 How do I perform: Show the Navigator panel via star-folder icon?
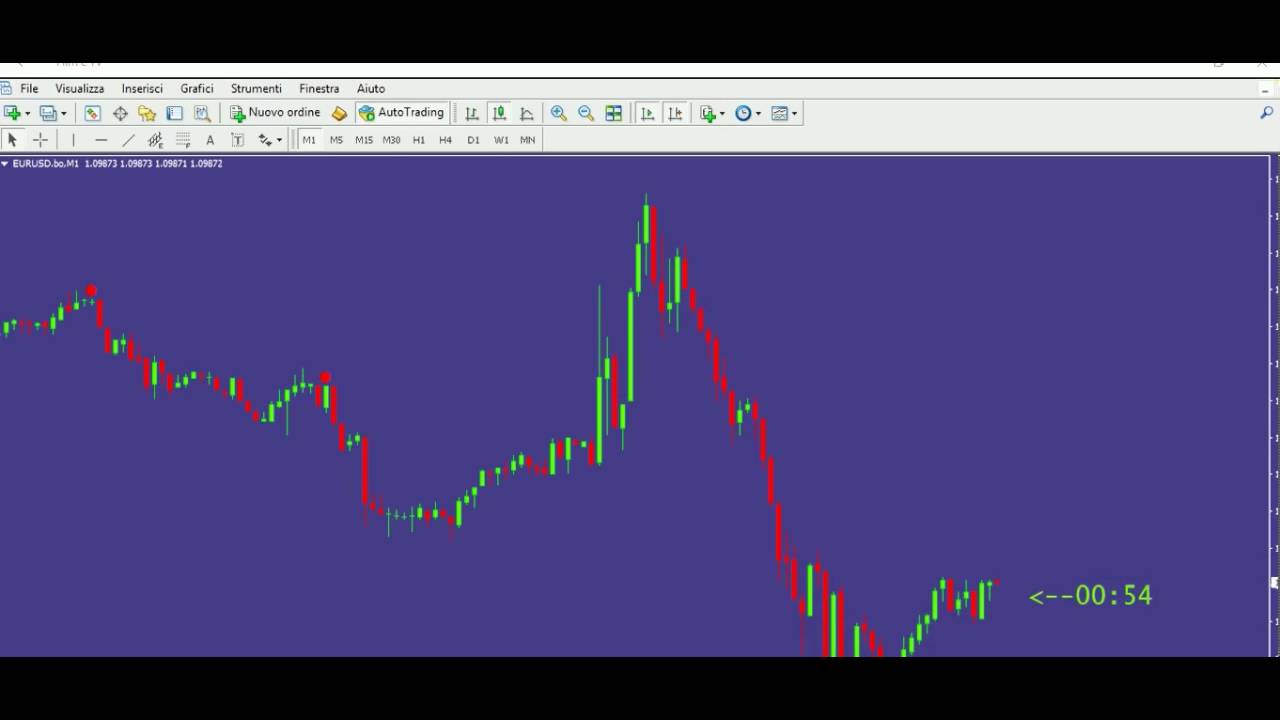(147, 114)
